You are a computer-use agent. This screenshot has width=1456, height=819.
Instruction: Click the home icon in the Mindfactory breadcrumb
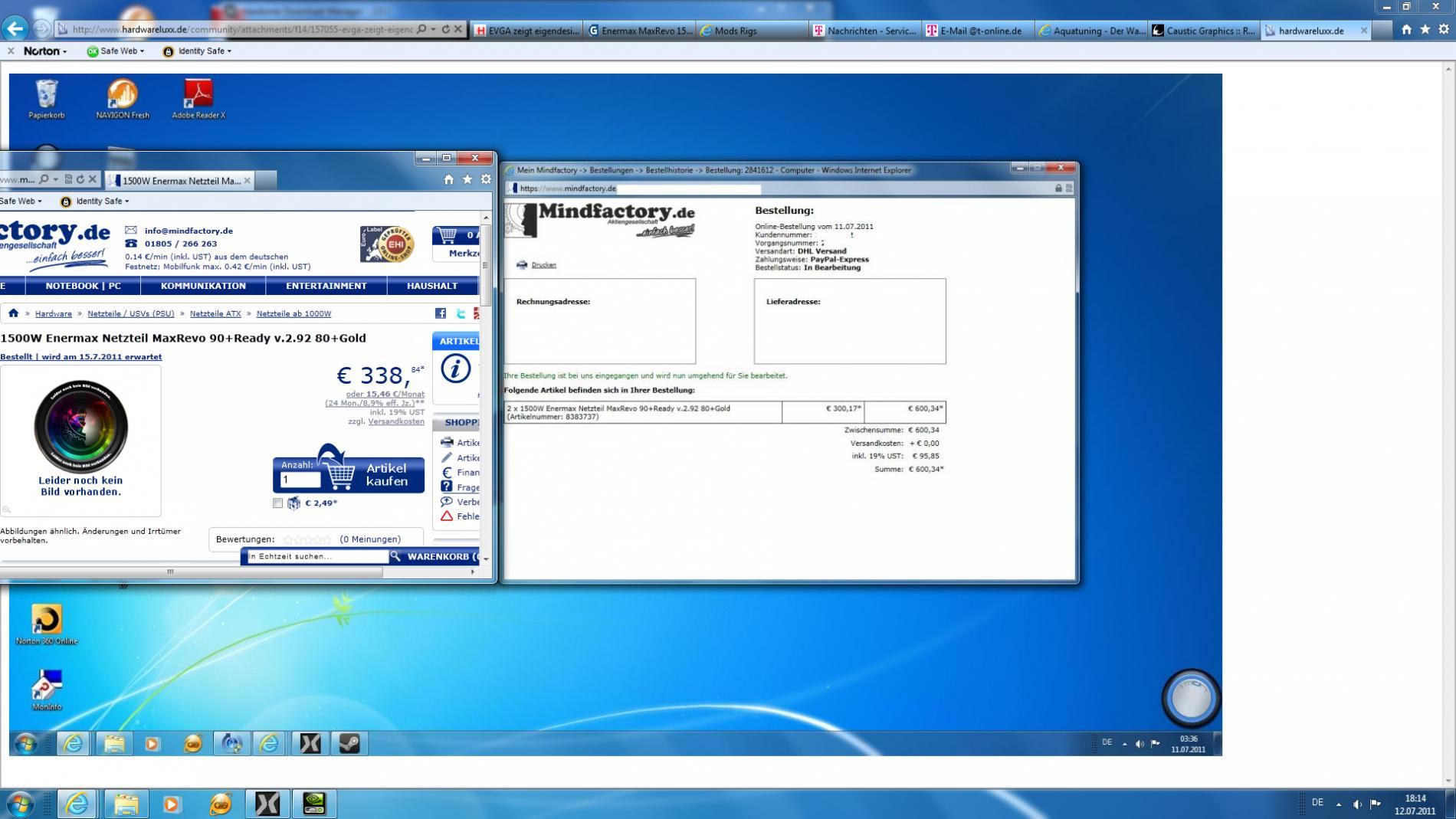tap(13, 313)
